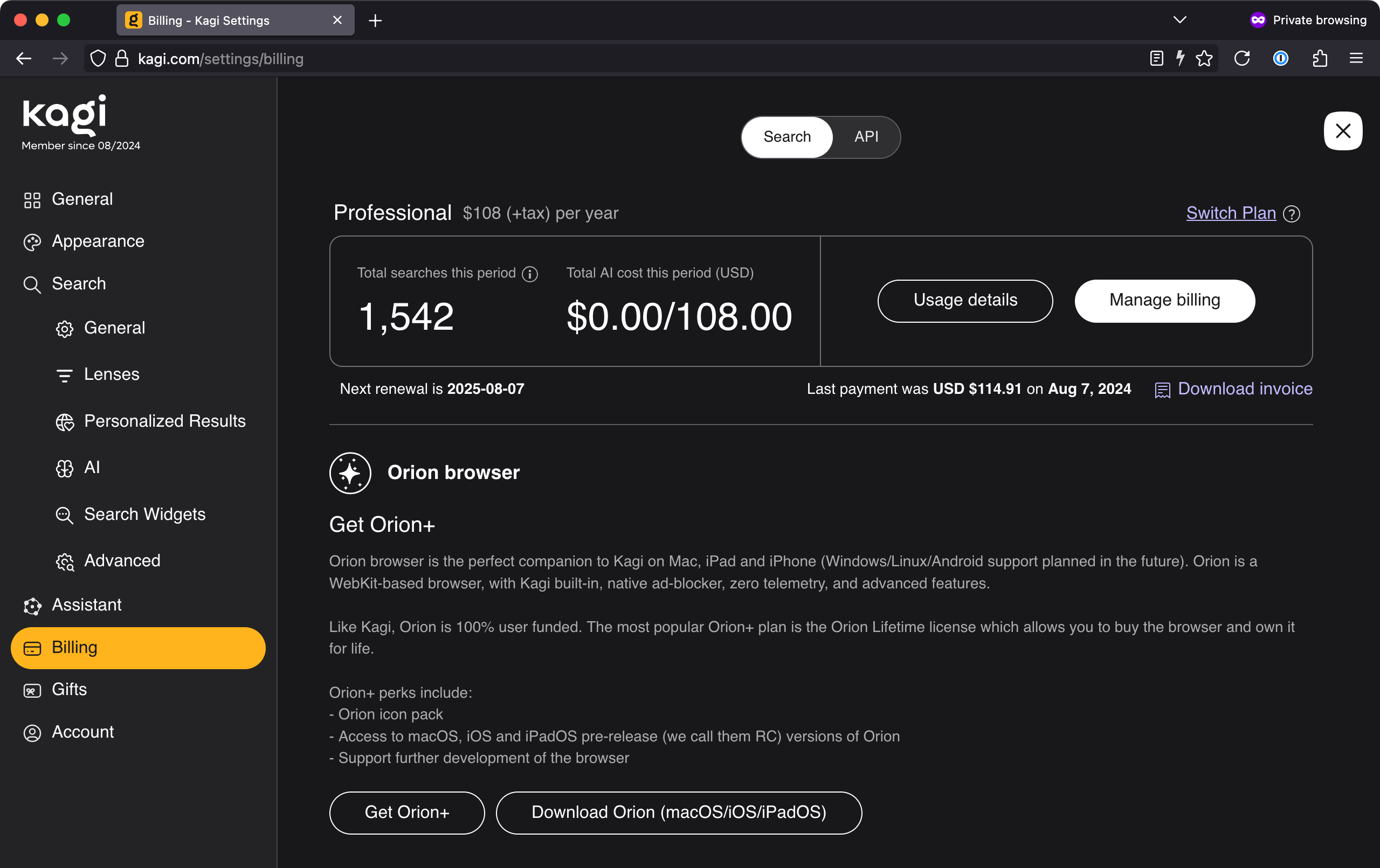Click the 1,542 total searches value
Viewport: 1380px width, 868px height.
click(406, 317)
